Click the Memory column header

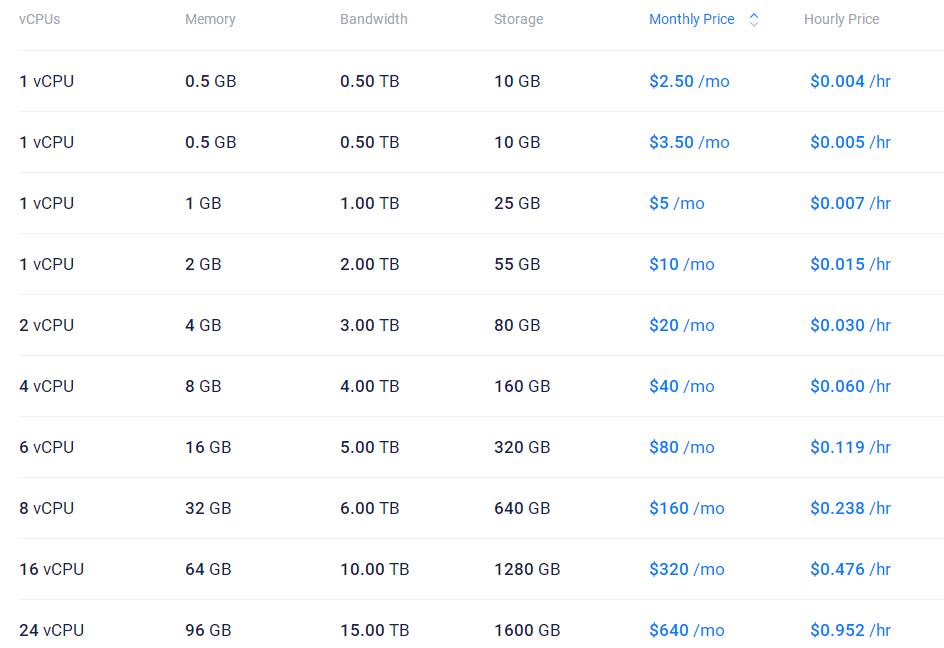[210, 20]
